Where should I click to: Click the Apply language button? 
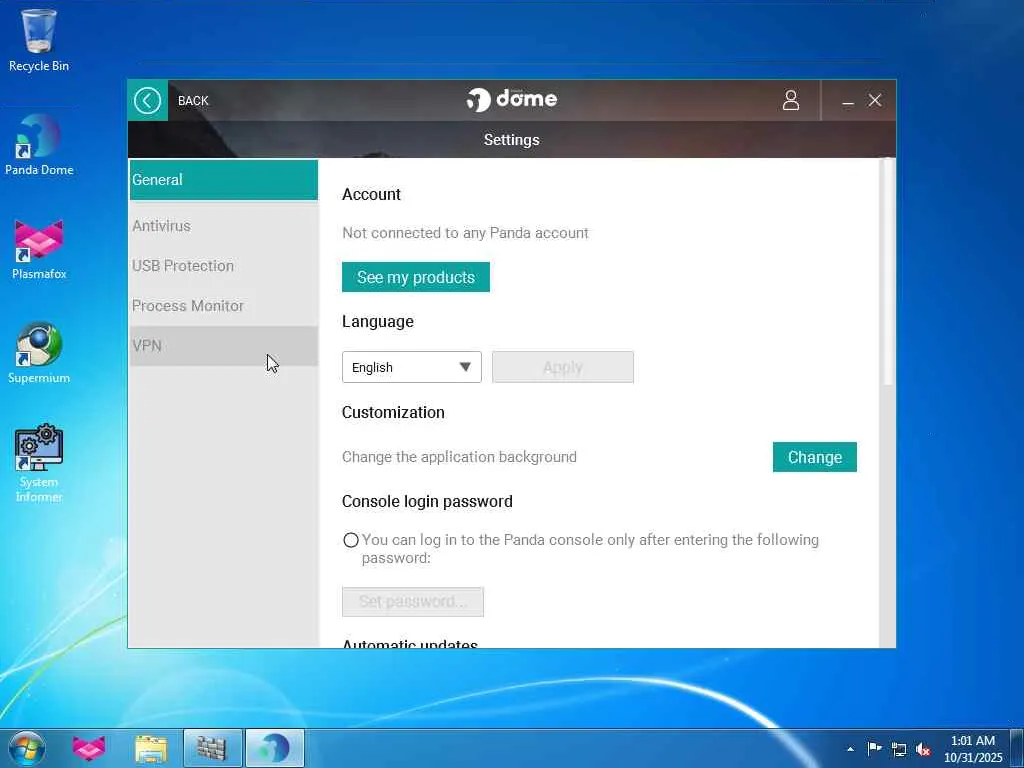(x=562, y=367)
